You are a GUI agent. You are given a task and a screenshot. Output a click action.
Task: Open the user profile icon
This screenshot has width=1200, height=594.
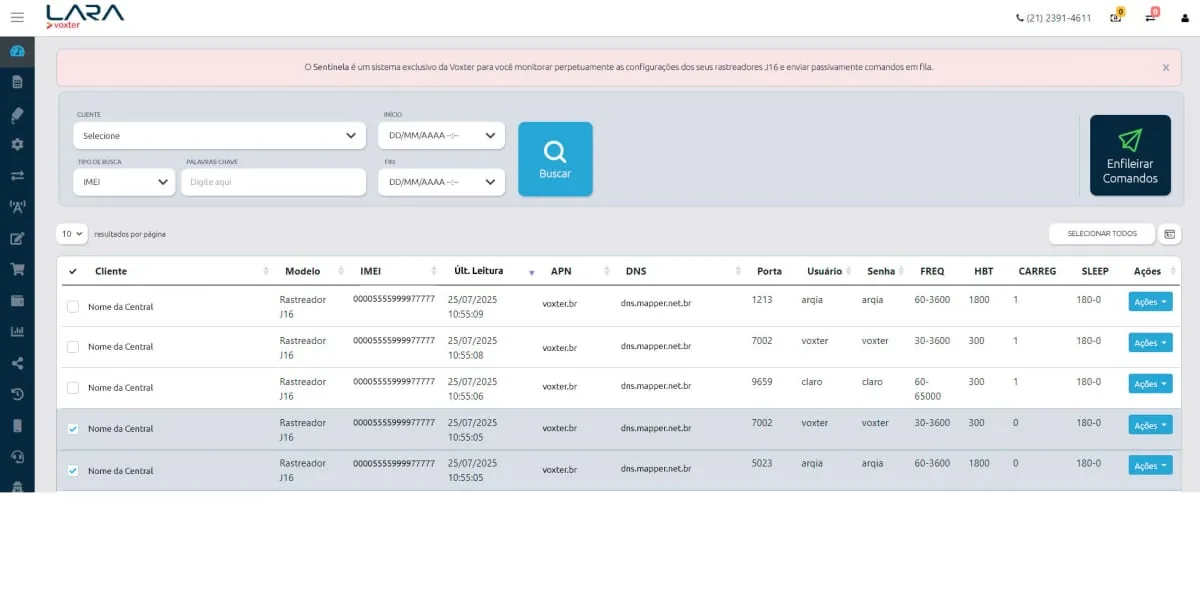tap(1185, 18)
